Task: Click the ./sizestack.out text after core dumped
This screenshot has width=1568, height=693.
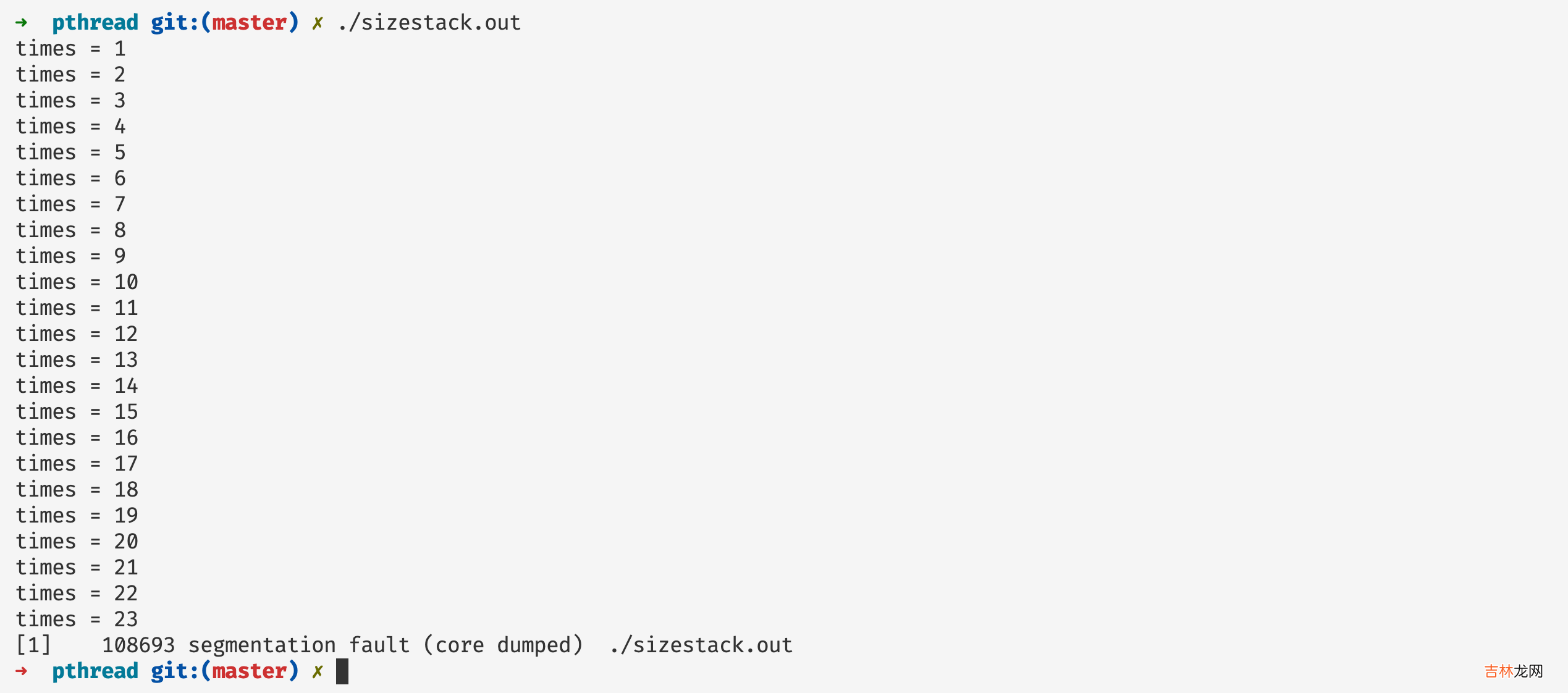Action: click(x=701, y=645)
